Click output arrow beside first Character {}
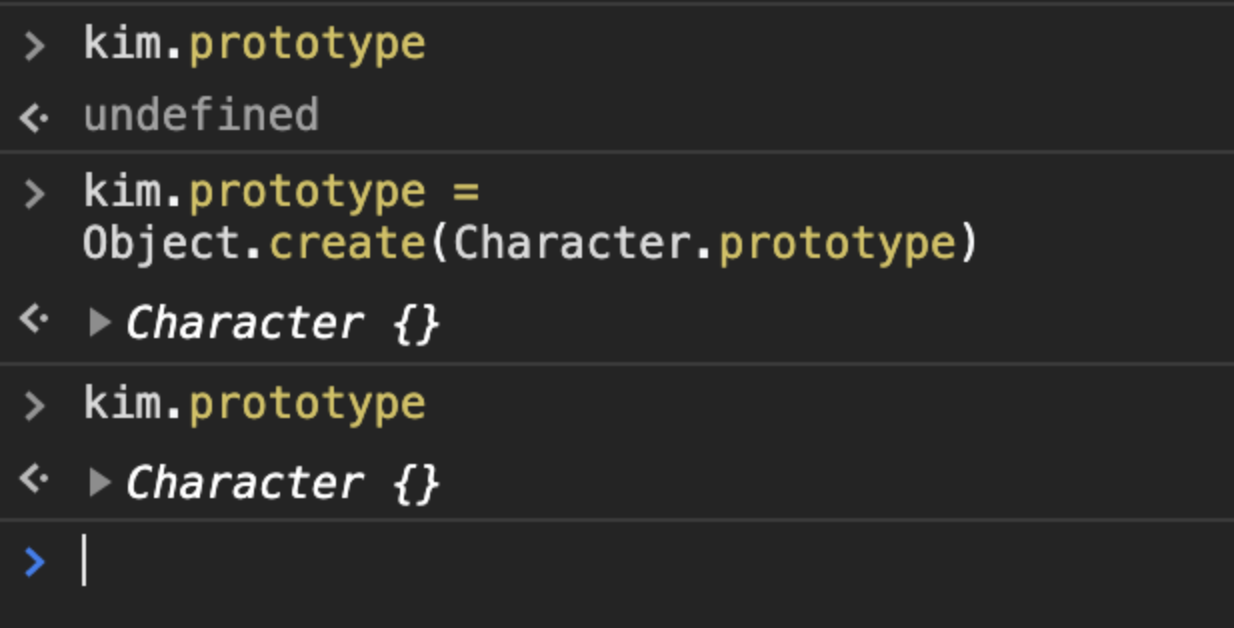Viewport: 1234px width, 628px height. point(34,320)
